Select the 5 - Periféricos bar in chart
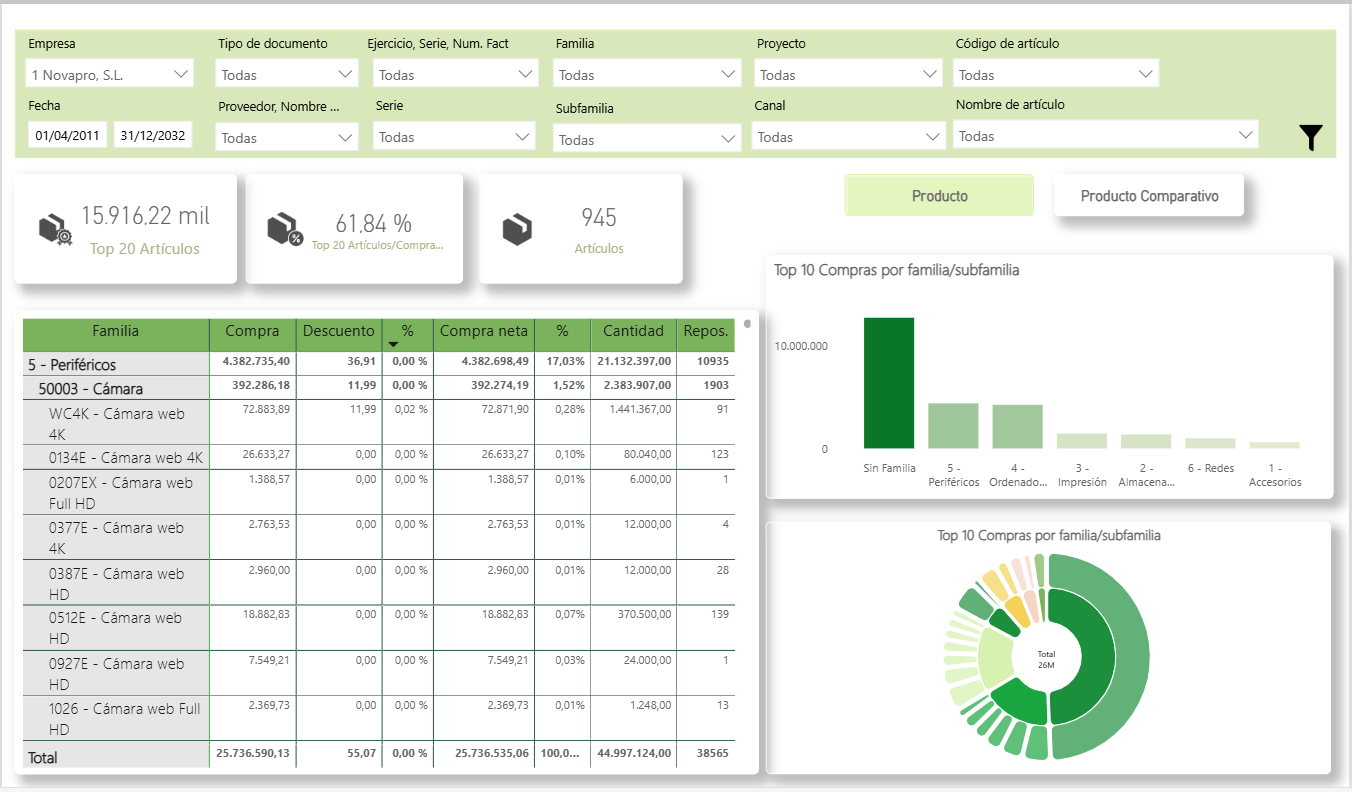The width and height of the screenshot is (1352, 792). pyautogui.click(x=953, y=426)
